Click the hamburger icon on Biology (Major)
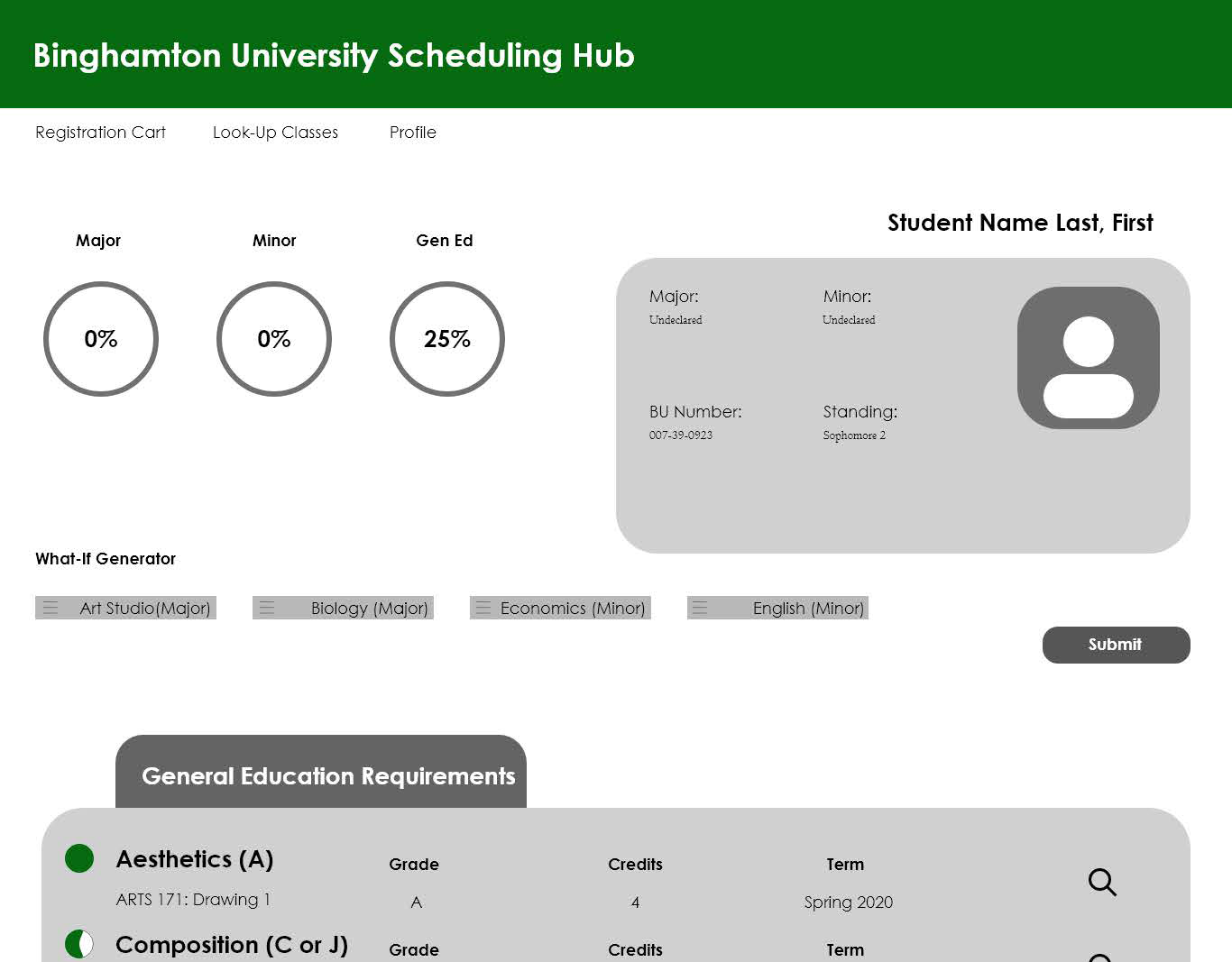This screenshot has height=962, width=1232. point(267,608)
